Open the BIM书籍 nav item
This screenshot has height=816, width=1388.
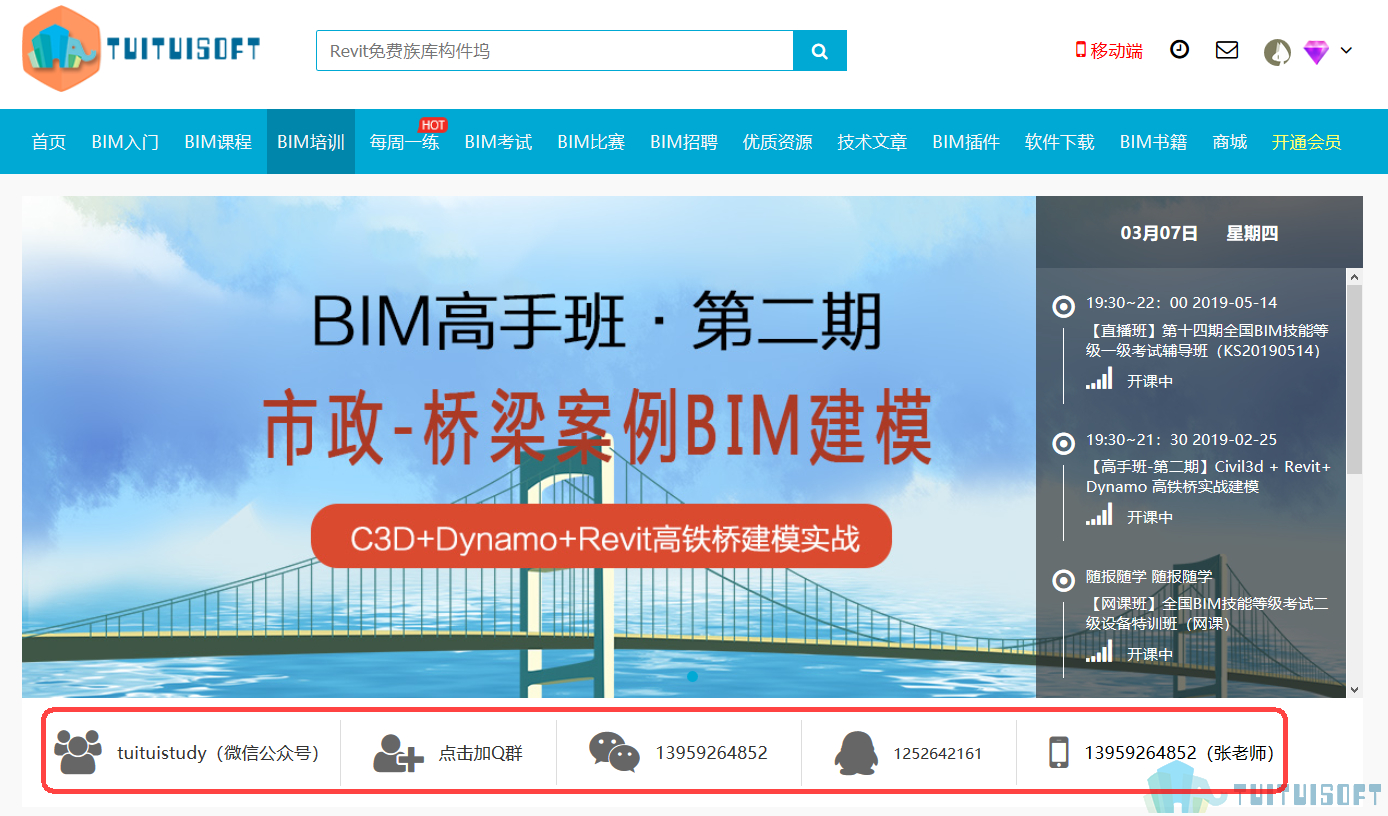pyautogui.click(x=1153, y=142)
